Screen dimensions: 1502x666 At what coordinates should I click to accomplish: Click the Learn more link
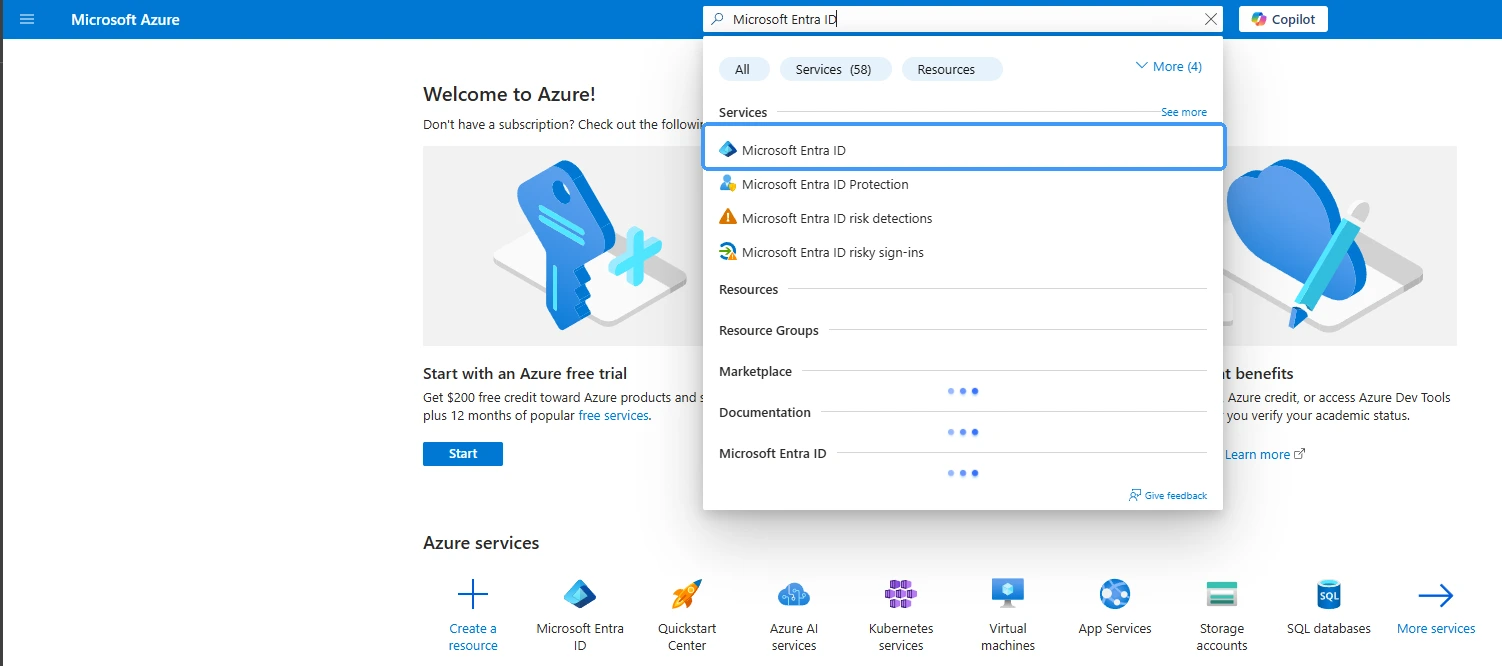(1257, 454)
